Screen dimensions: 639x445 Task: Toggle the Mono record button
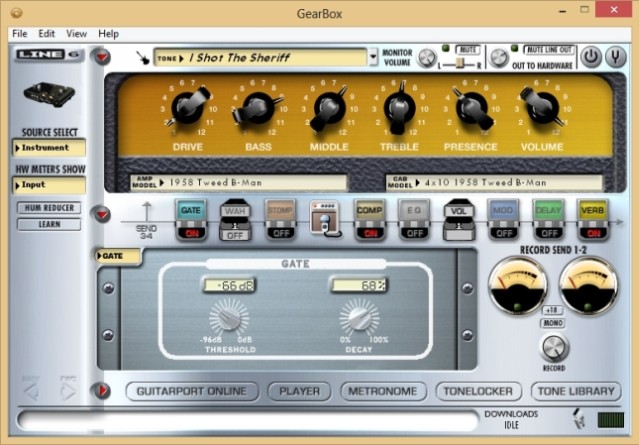553,323
